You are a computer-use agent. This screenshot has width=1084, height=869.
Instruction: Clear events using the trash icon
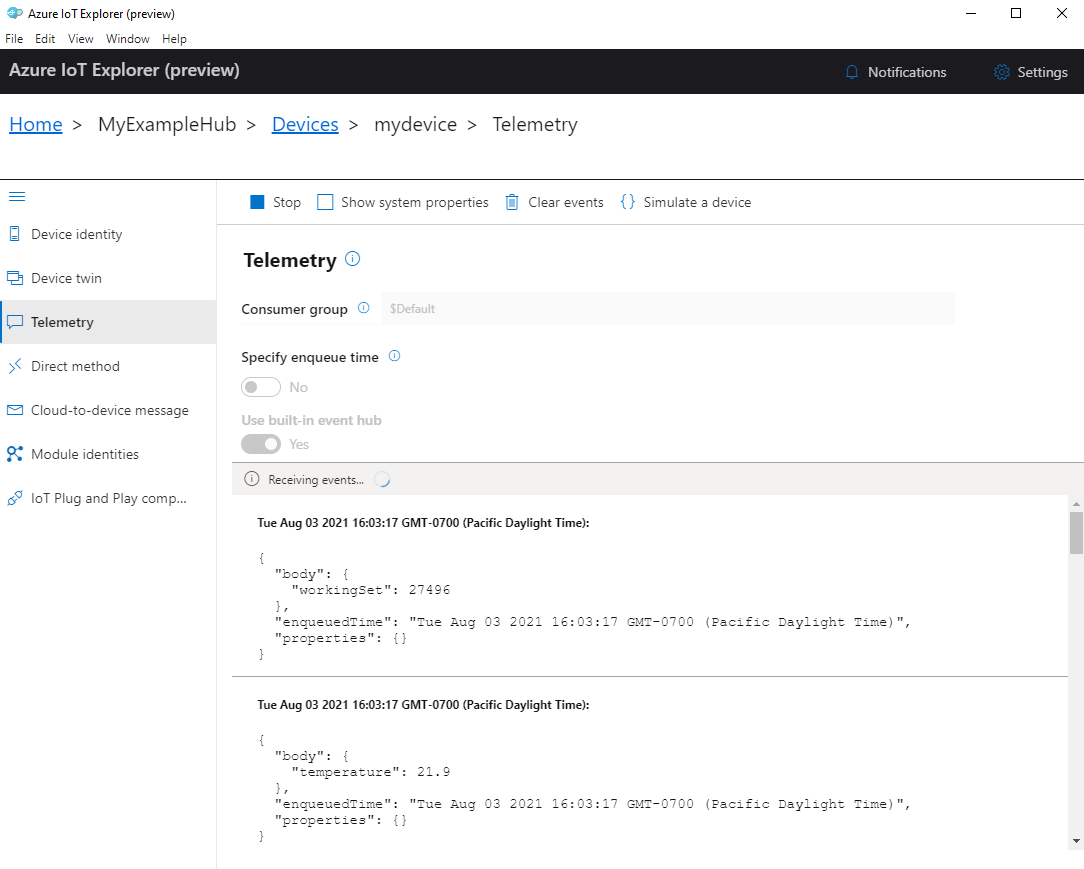coord(511,201)
